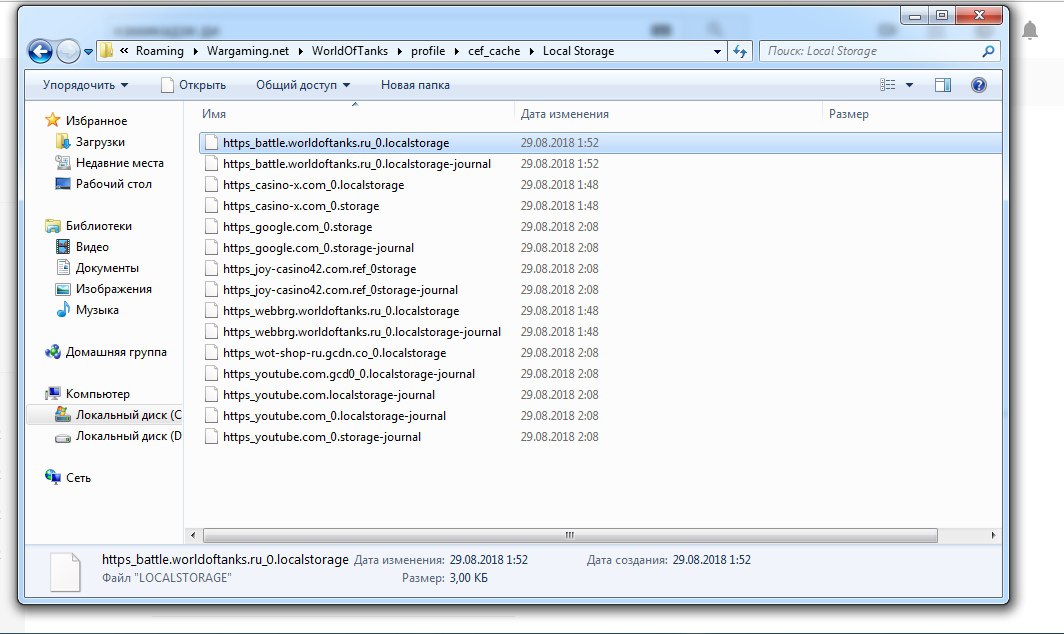Open the view options dropdown arrow
1064x634 pixels.
click(909, 85)
